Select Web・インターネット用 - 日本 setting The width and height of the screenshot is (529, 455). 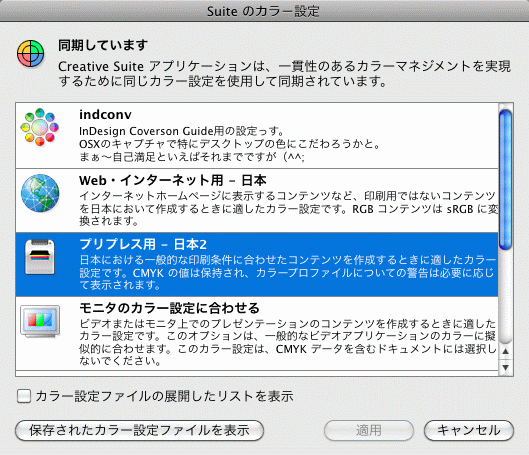(257, 201)
